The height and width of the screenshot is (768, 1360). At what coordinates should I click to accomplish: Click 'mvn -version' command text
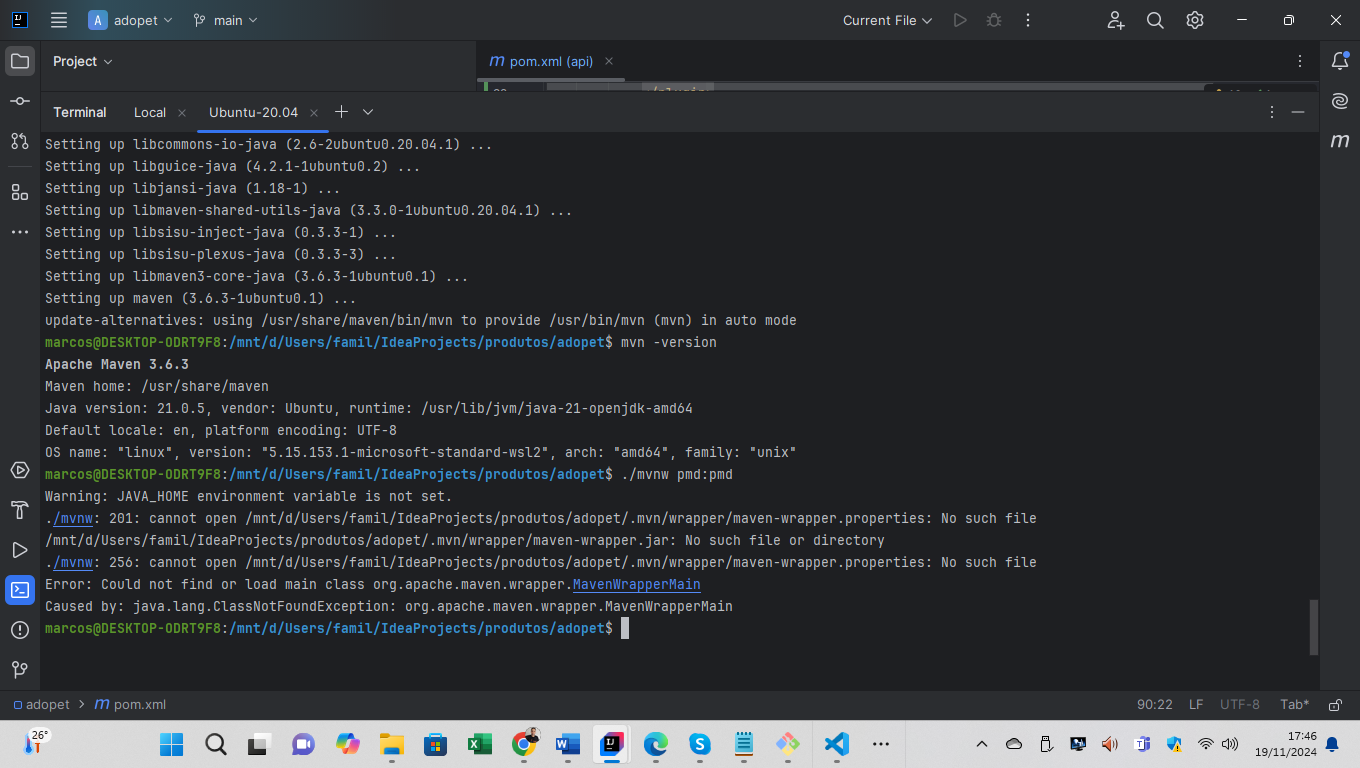coord(669,342)
